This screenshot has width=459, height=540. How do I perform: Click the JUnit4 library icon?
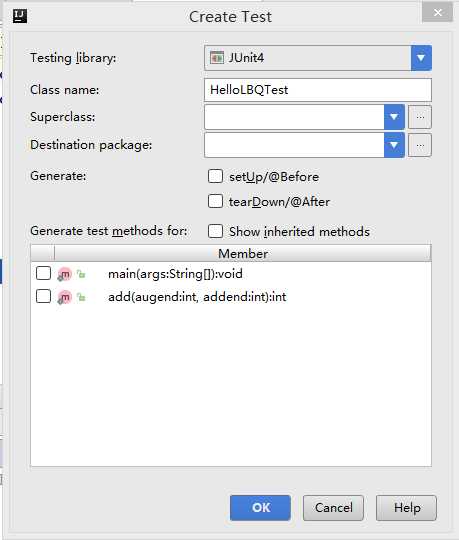click(217, 58)
